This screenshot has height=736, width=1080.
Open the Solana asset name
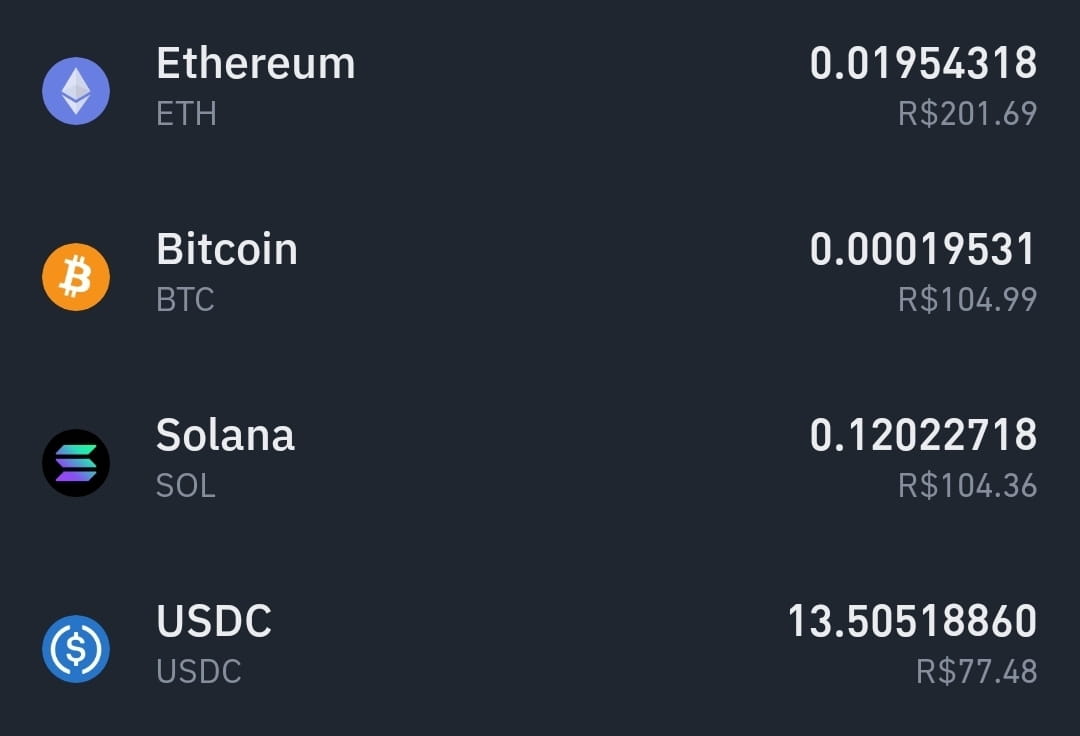[x=225, y=435]
